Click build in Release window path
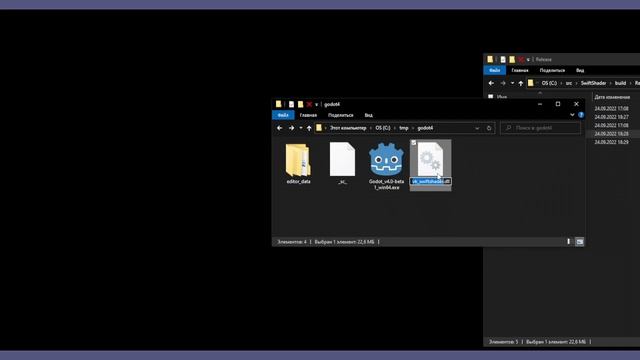Image resolution: width=640 pixels, height=360 pixels. pyautogui.click(x=620, y=83)
